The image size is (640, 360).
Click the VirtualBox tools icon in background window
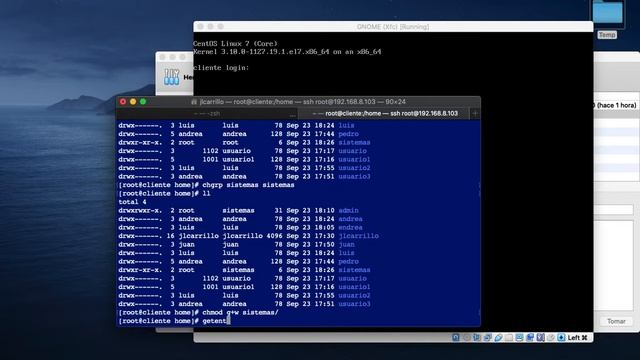coord(171,77)
